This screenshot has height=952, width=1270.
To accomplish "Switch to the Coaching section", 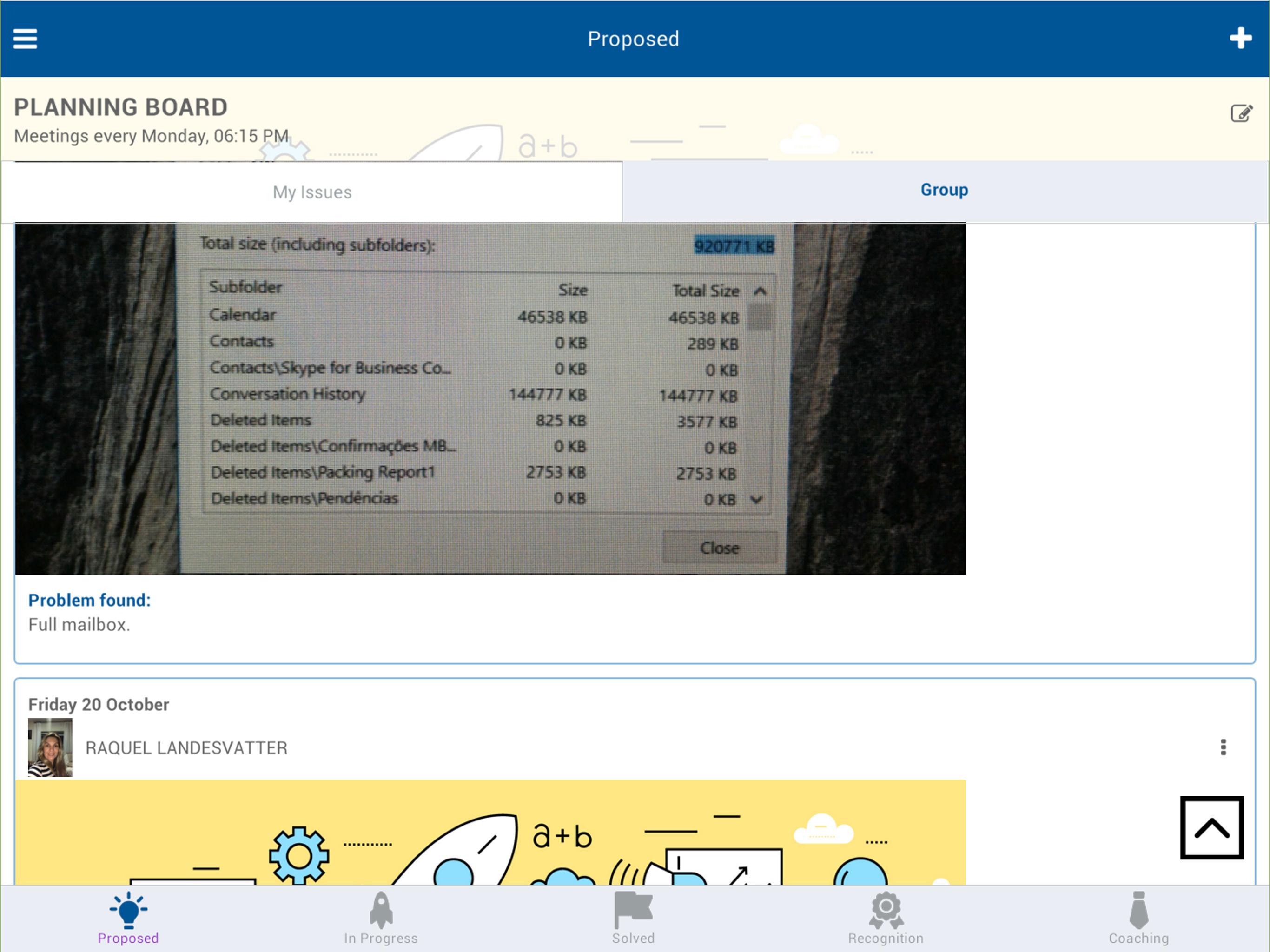I will click(1138, 919).
